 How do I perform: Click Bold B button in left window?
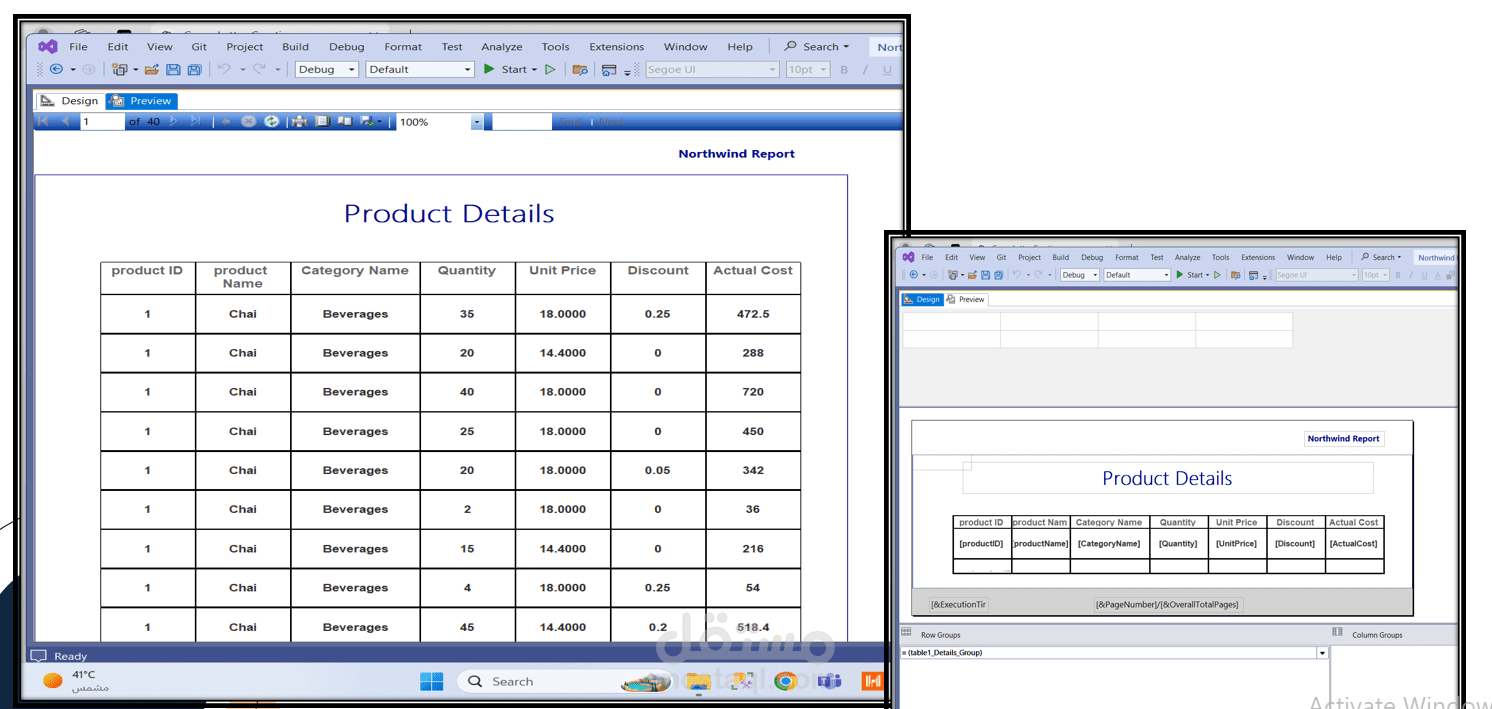pyautogui.click(x=844, y=69)
